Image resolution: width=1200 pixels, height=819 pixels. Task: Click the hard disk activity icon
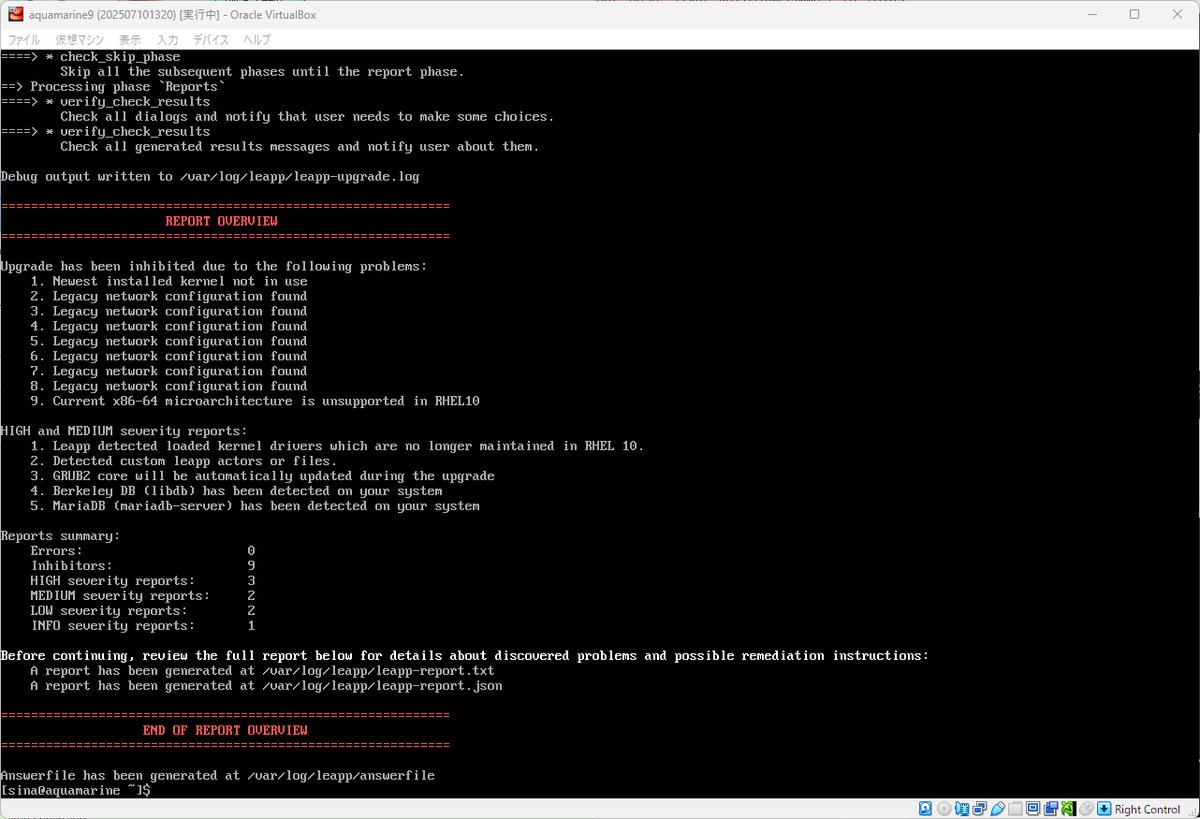(x=926, y=809)
